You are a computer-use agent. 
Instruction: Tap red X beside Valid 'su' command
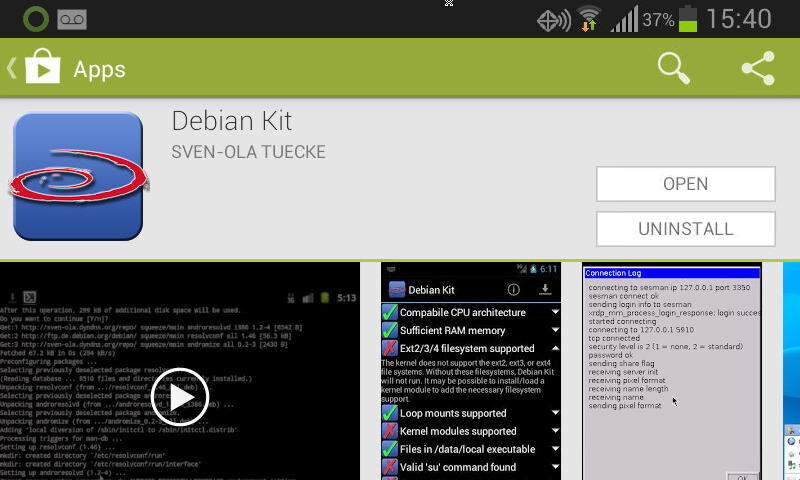(390, 467)
